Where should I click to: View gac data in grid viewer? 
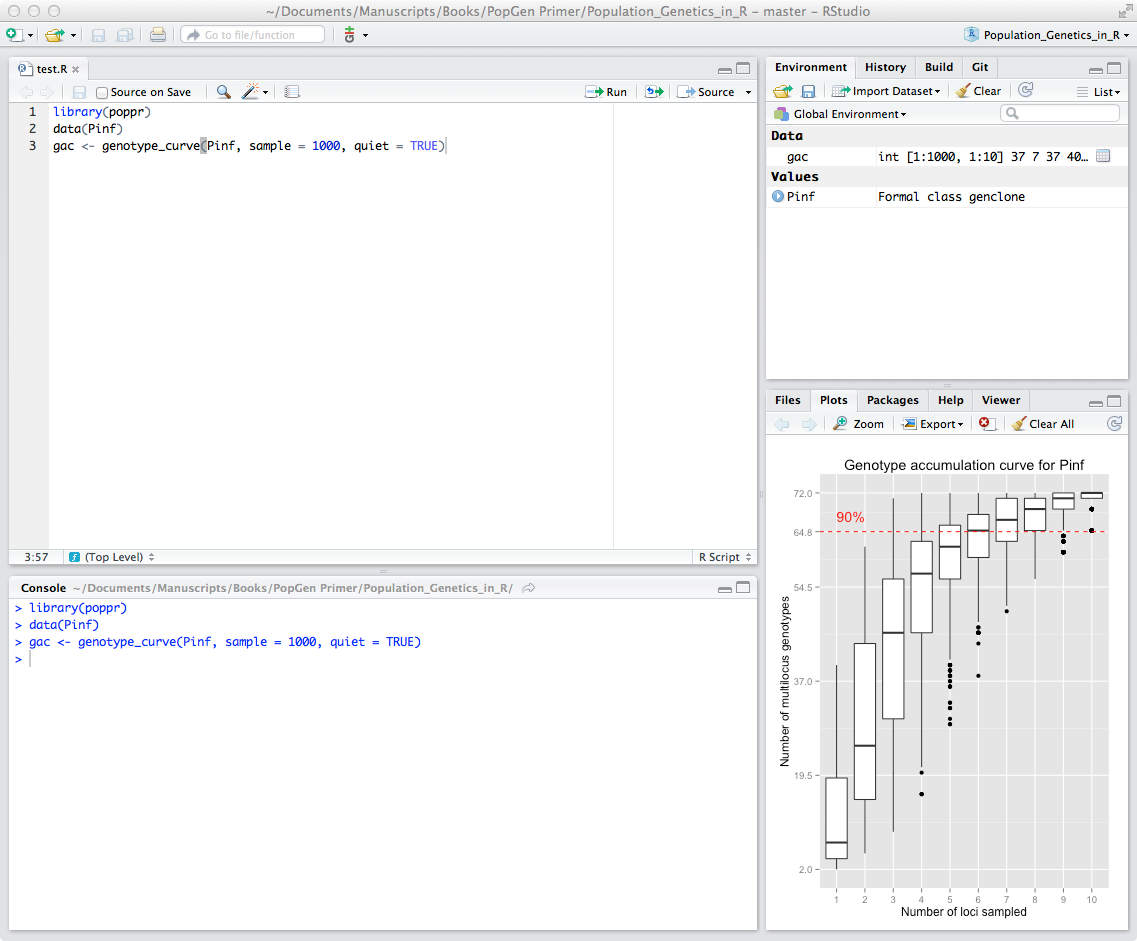(x=1103, y=157)
